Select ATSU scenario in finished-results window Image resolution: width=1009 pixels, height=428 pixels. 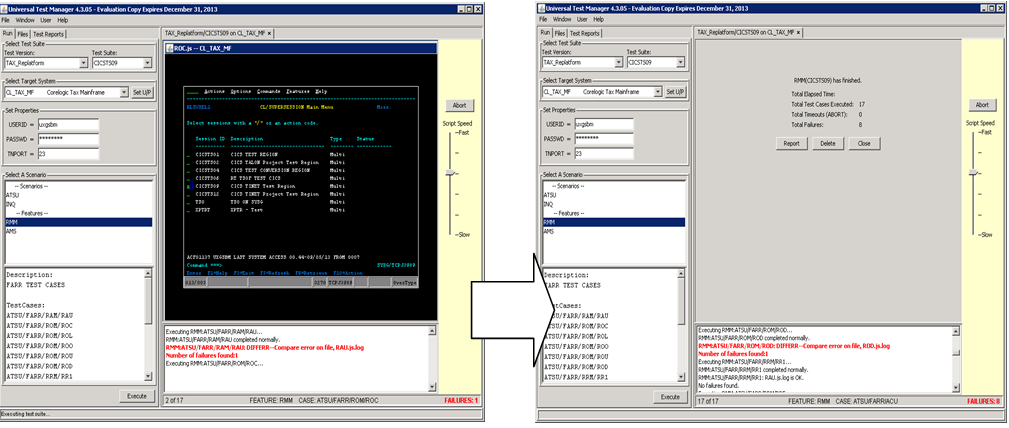point(613,194)
